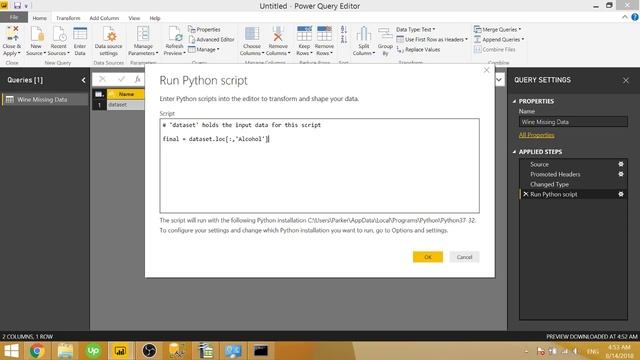Image resolution: width=640 pixels, height=360 pixels.
Task: Click the formula bar cancel X
Action: pyautogui.click(x=102, y=79)
